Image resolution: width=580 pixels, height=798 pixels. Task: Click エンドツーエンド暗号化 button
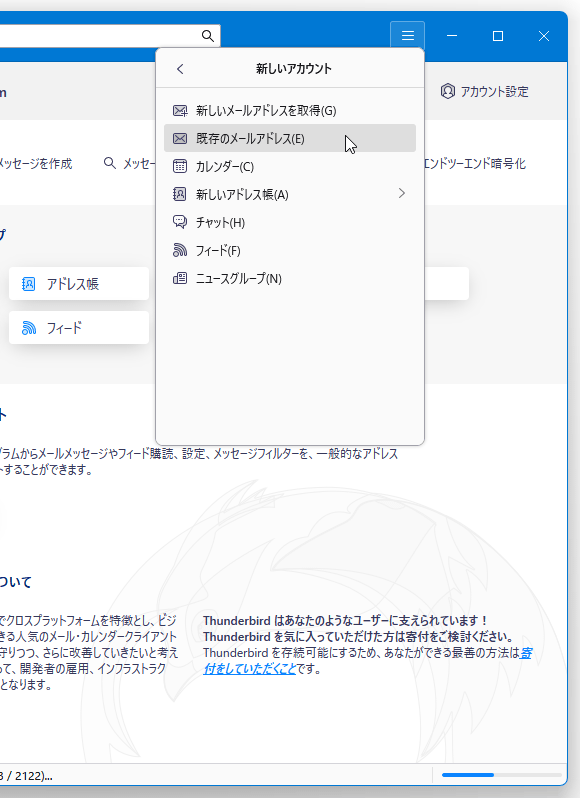click(x=474, y=163)
